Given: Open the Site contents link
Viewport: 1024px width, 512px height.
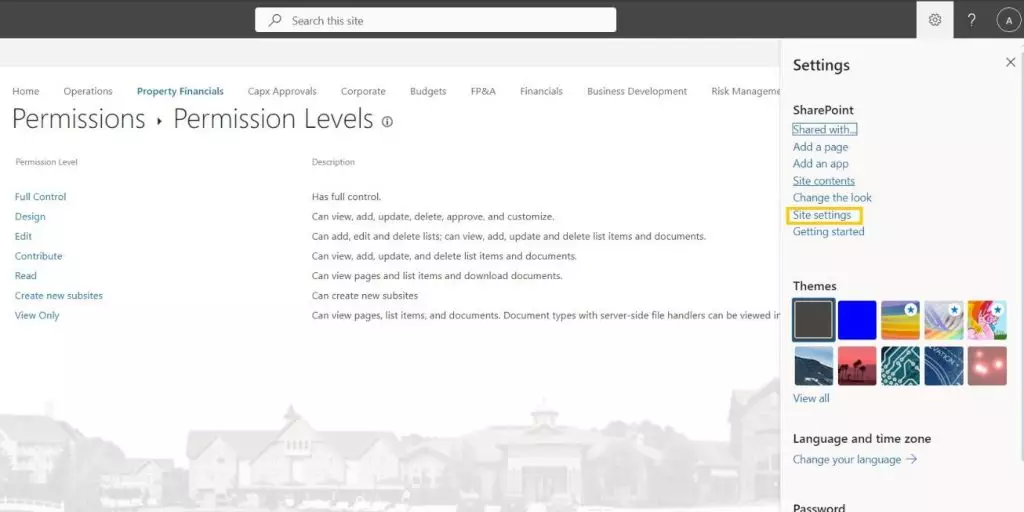Looking at the screenshot, I should 824,181.
